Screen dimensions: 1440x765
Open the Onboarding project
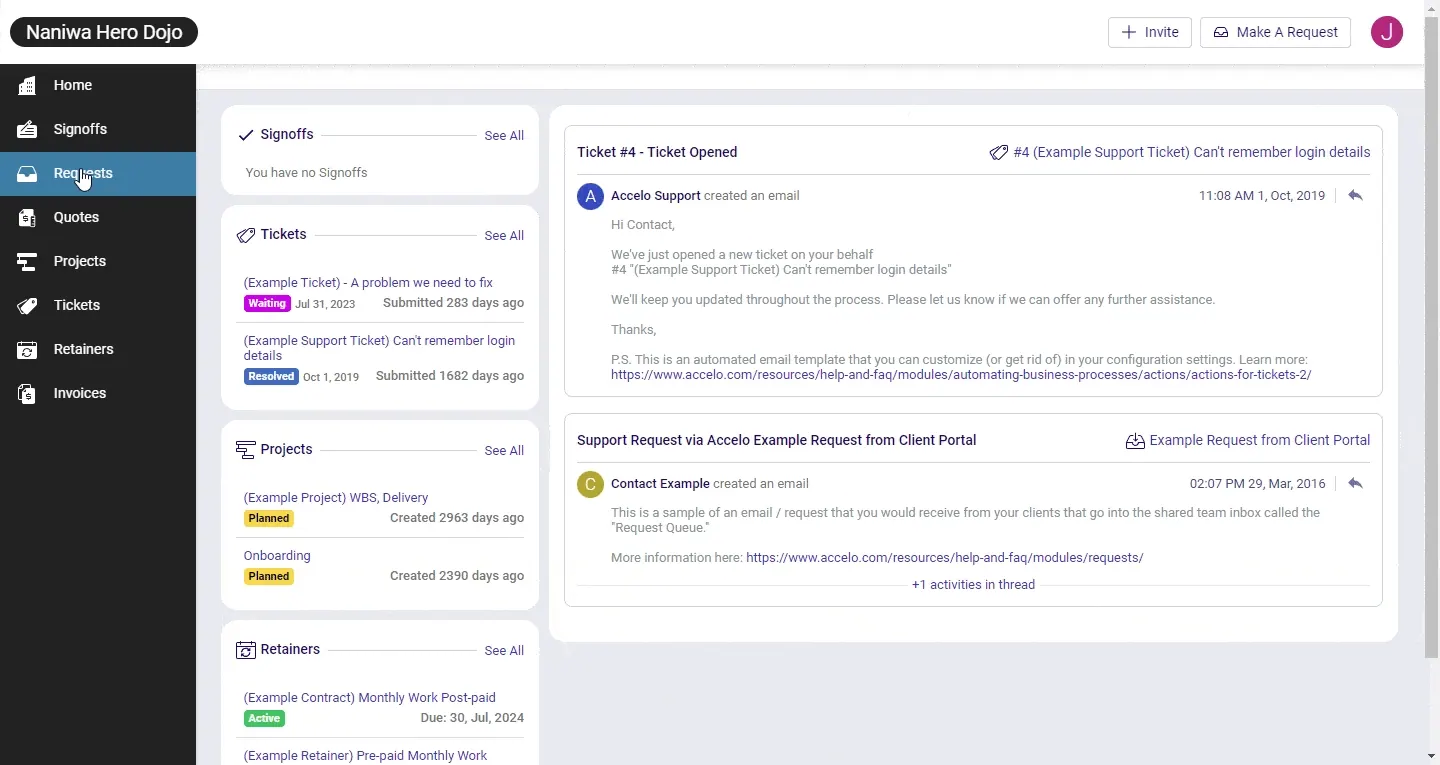point(277,556)
